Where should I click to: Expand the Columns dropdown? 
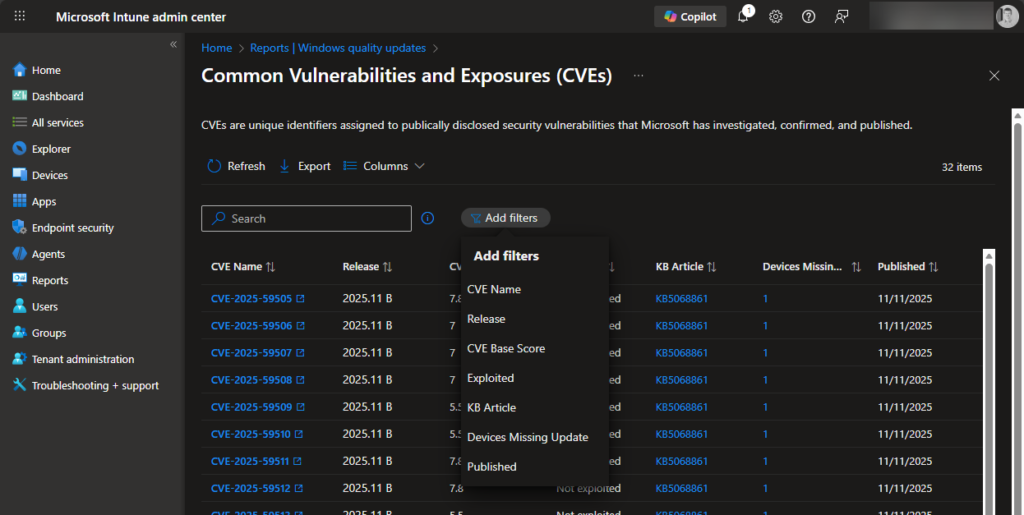(384, 166)
